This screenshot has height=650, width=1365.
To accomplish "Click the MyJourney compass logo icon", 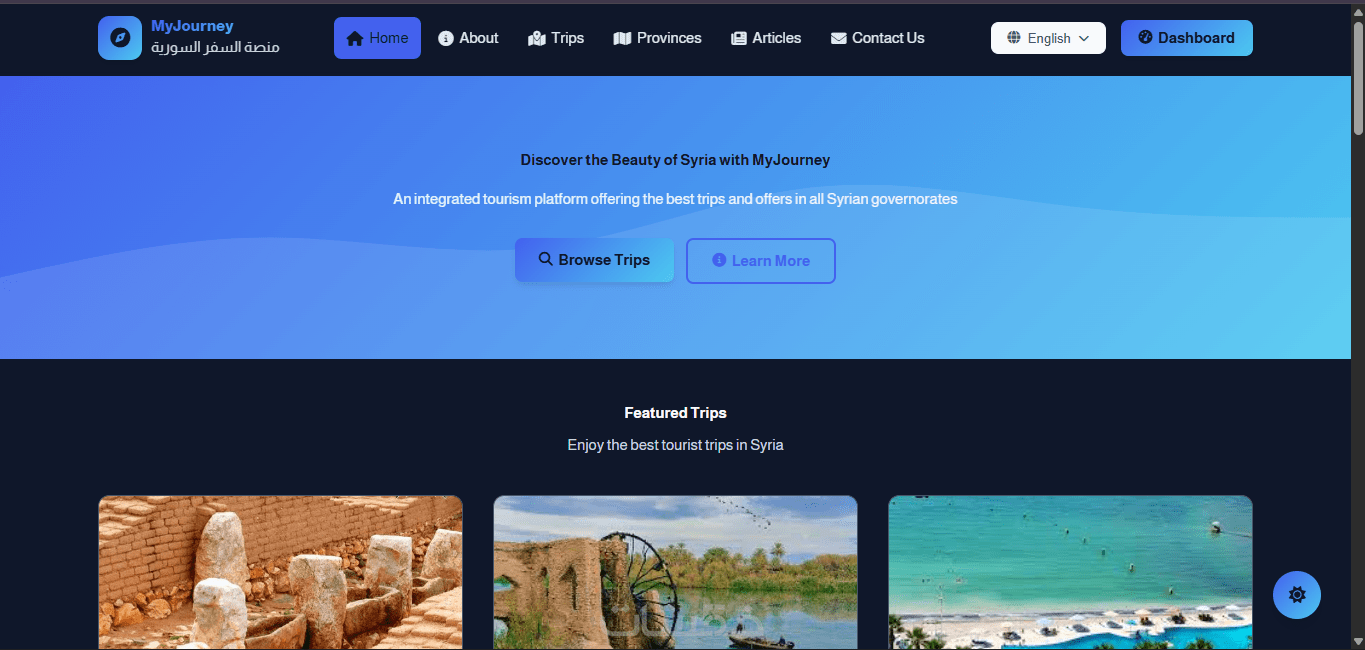I will click(x=120, y=38).
